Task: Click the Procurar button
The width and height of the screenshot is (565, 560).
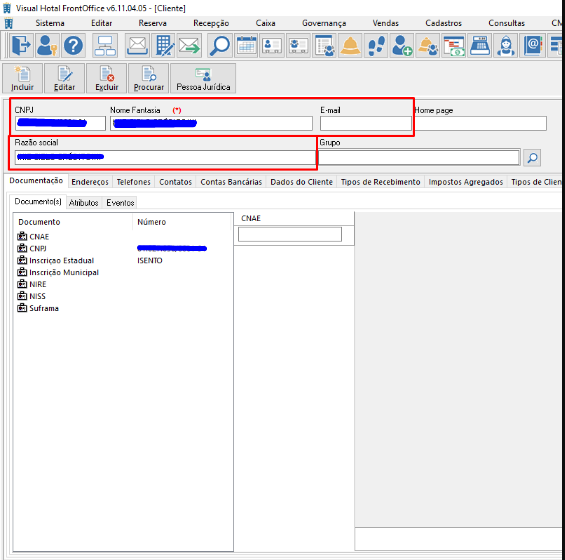Action: click(x=148, y=78)
